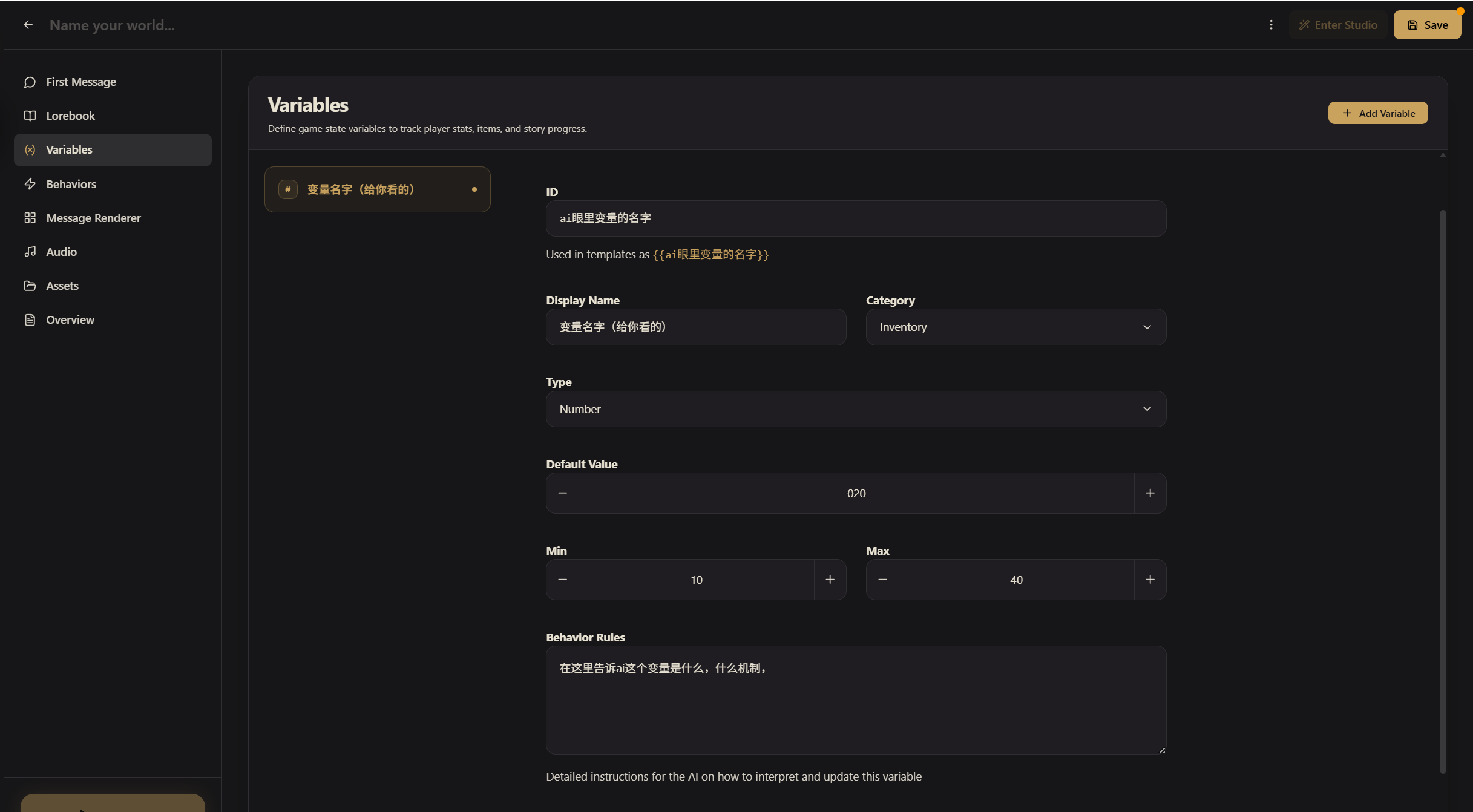Open the Behaviors section
This screenshot has height=812, width=1473.
(71, 184)
